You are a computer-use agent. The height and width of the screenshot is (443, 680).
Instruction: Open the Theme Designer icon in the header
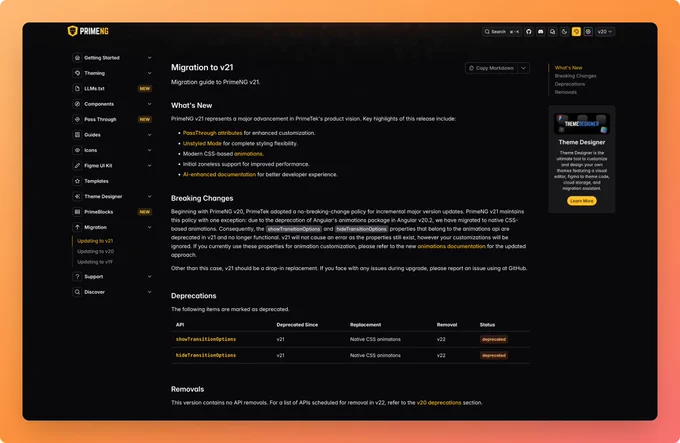[588, 32]
